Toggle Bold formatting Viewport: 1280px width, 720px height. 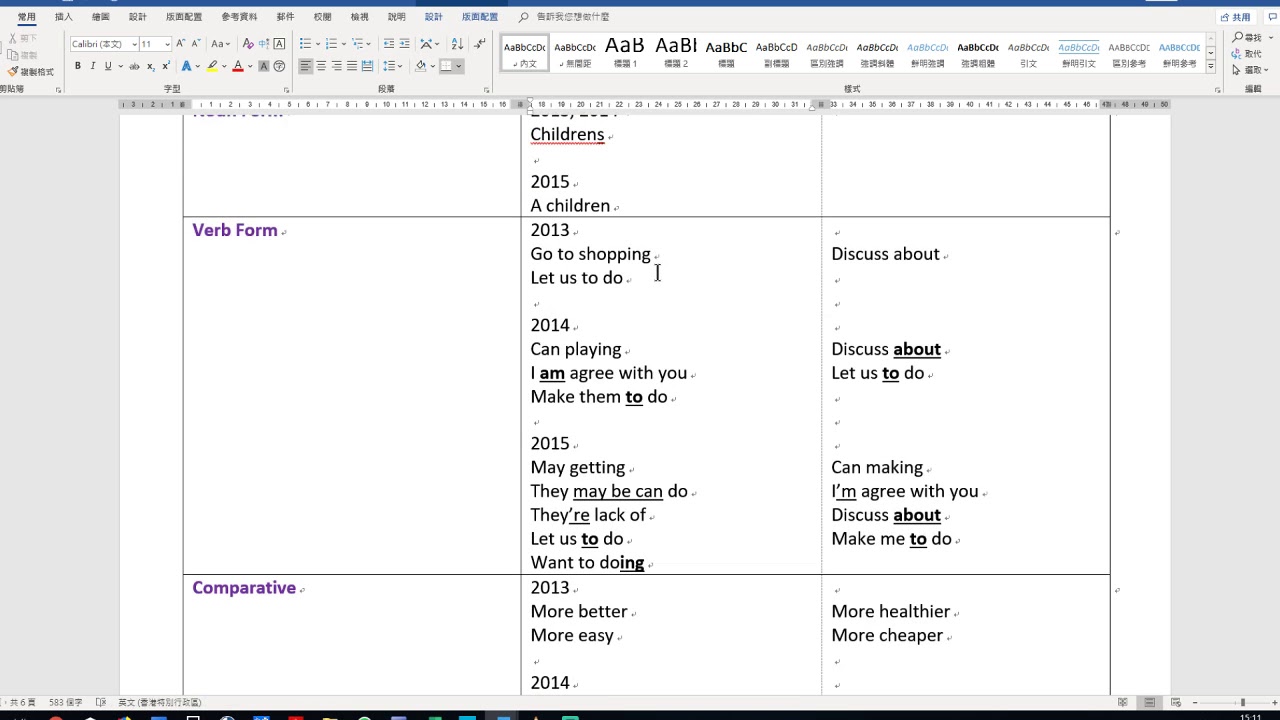[78, 66]
